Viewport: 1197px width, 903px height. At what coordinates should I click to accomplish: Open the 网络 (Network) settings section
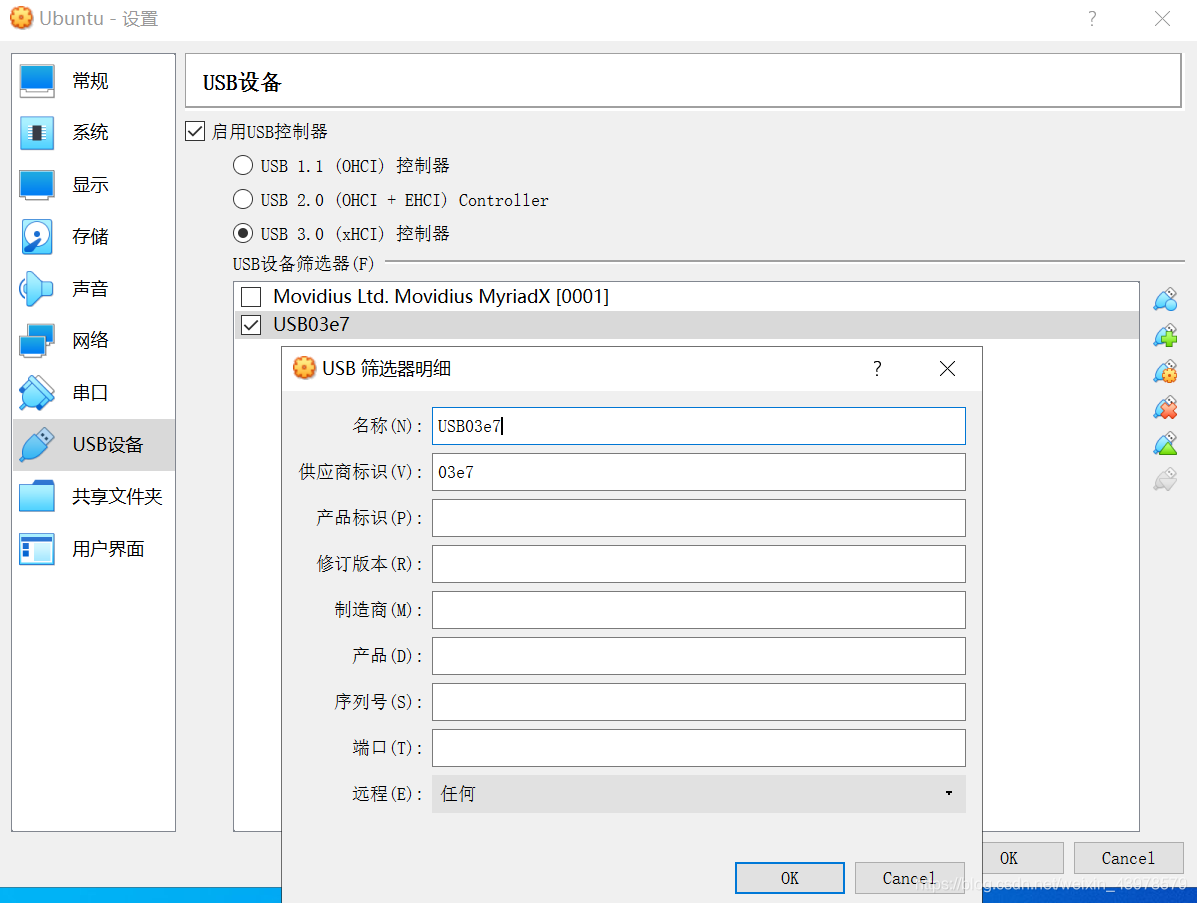93,340
